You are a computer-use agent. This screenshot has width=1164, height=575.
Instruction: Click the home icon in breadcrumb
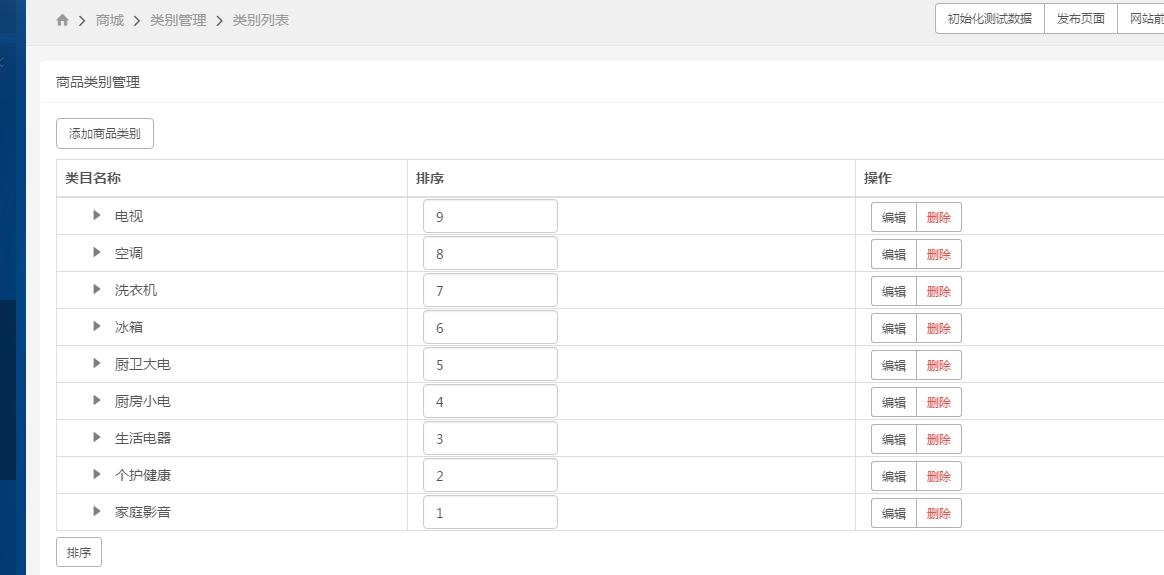[62, 20]
